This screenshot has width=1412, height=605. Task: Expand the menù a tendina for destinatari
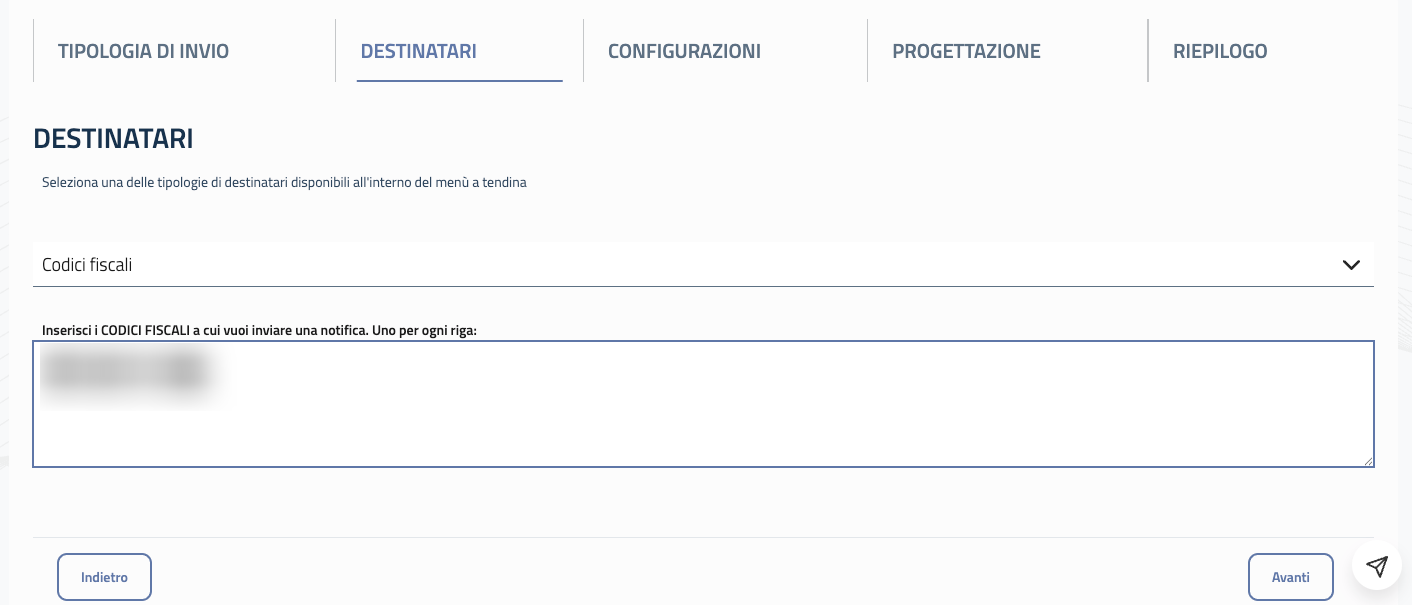click(x=700, y=265)
